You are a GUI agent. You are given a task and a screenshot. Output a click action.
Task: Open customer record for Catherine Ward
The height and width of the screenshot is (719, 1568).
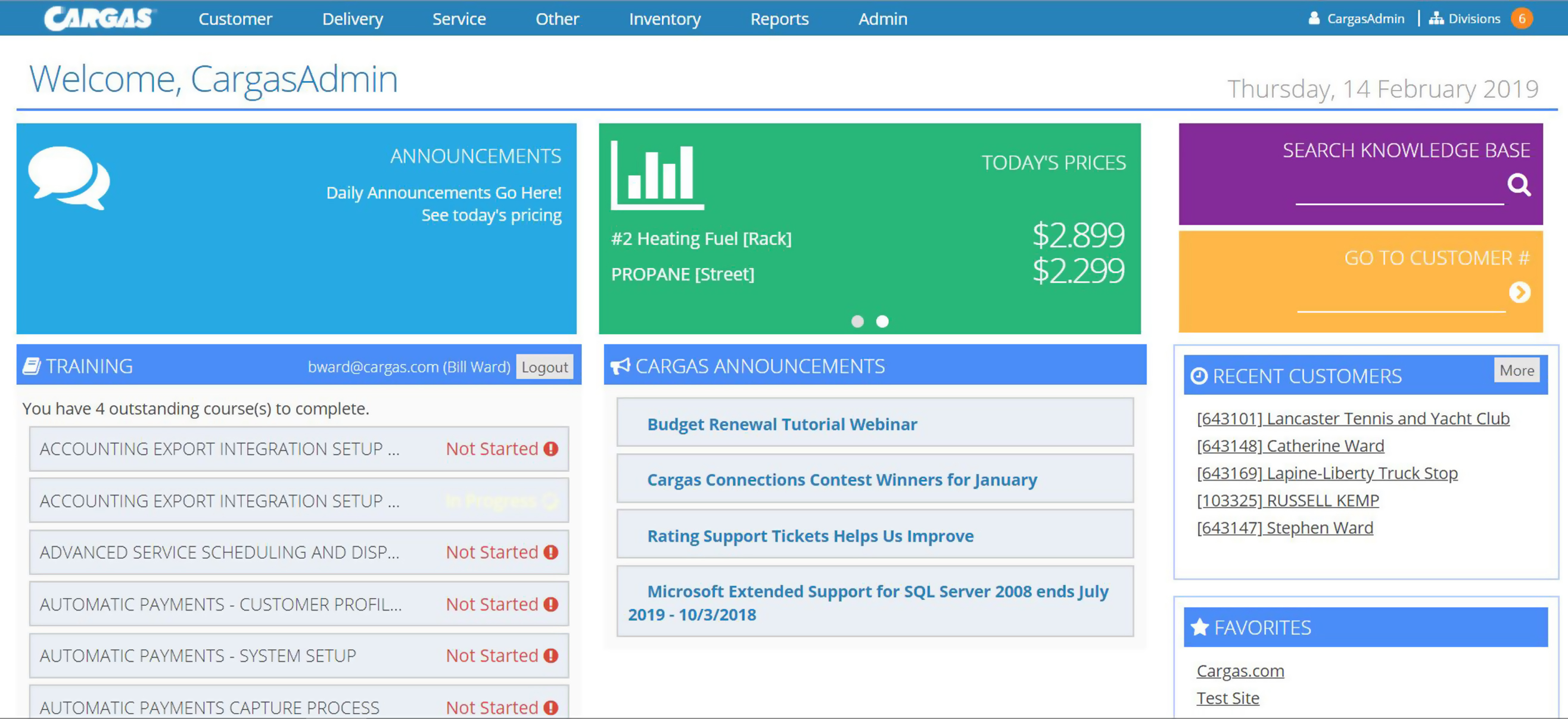pos(1290,446)
